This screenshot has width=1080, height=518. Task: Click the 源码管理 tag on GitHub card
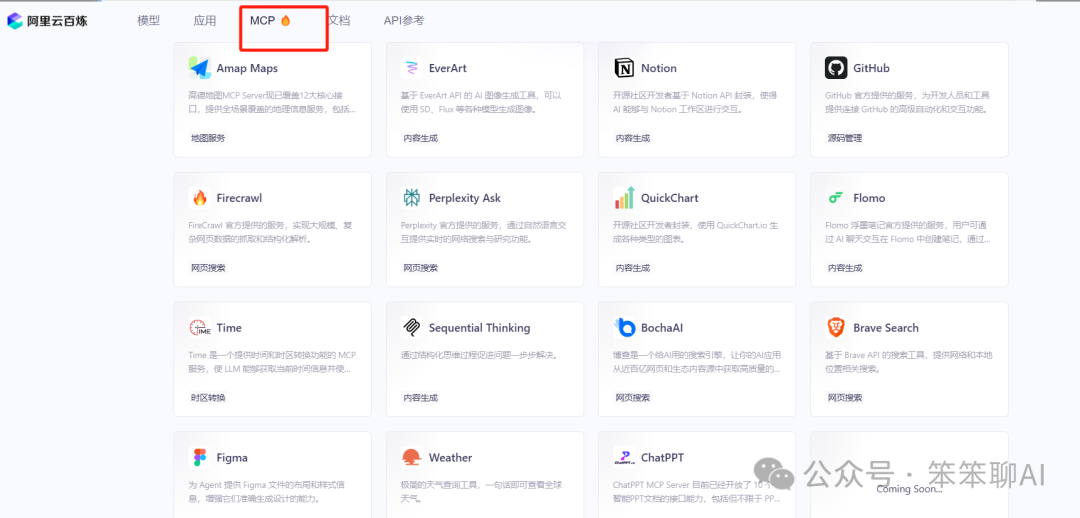[x=844, y=138]
